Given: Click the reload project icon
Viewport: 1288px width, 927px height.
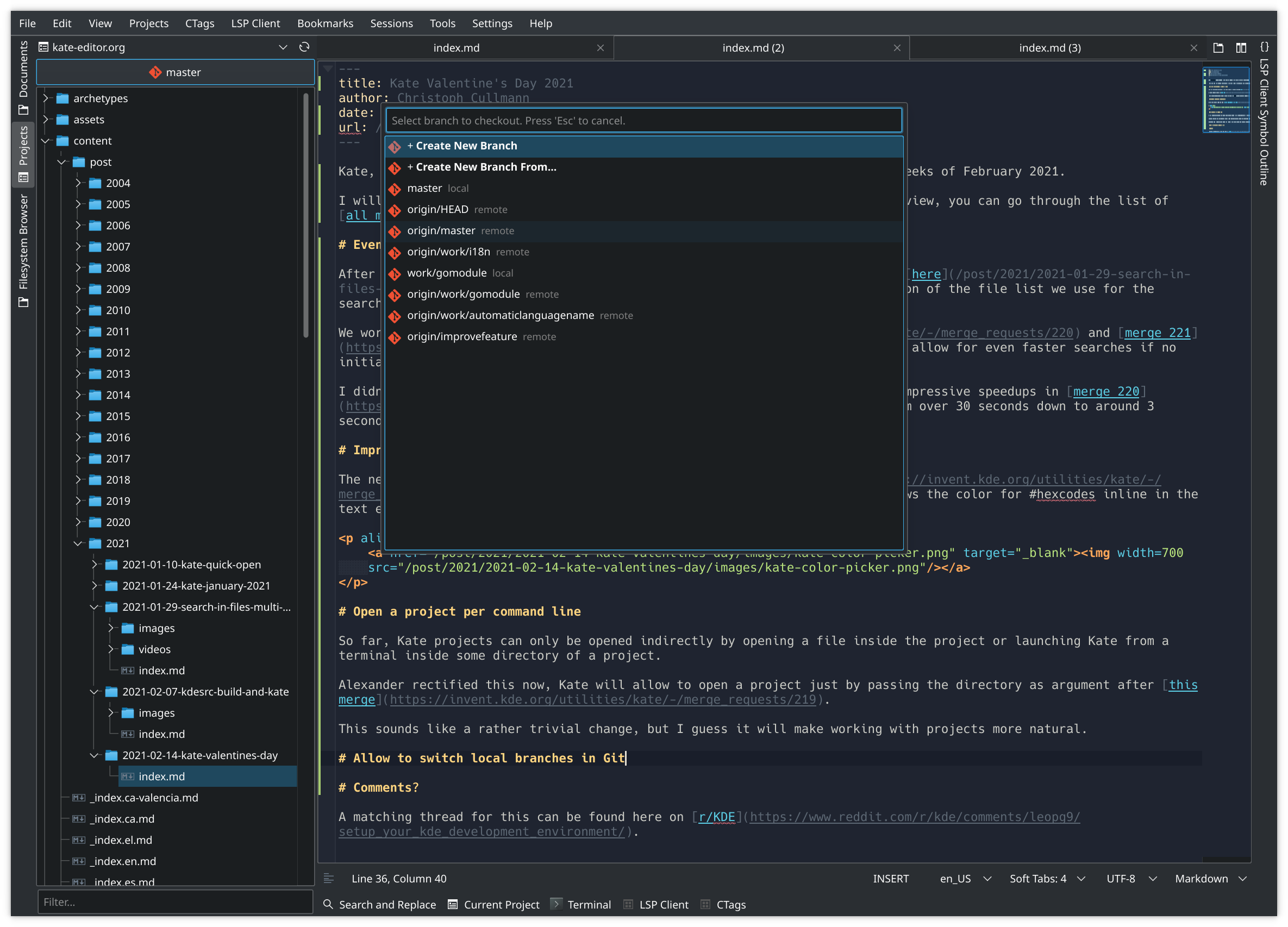Looking at the screenshot, I should click(304, 47).
